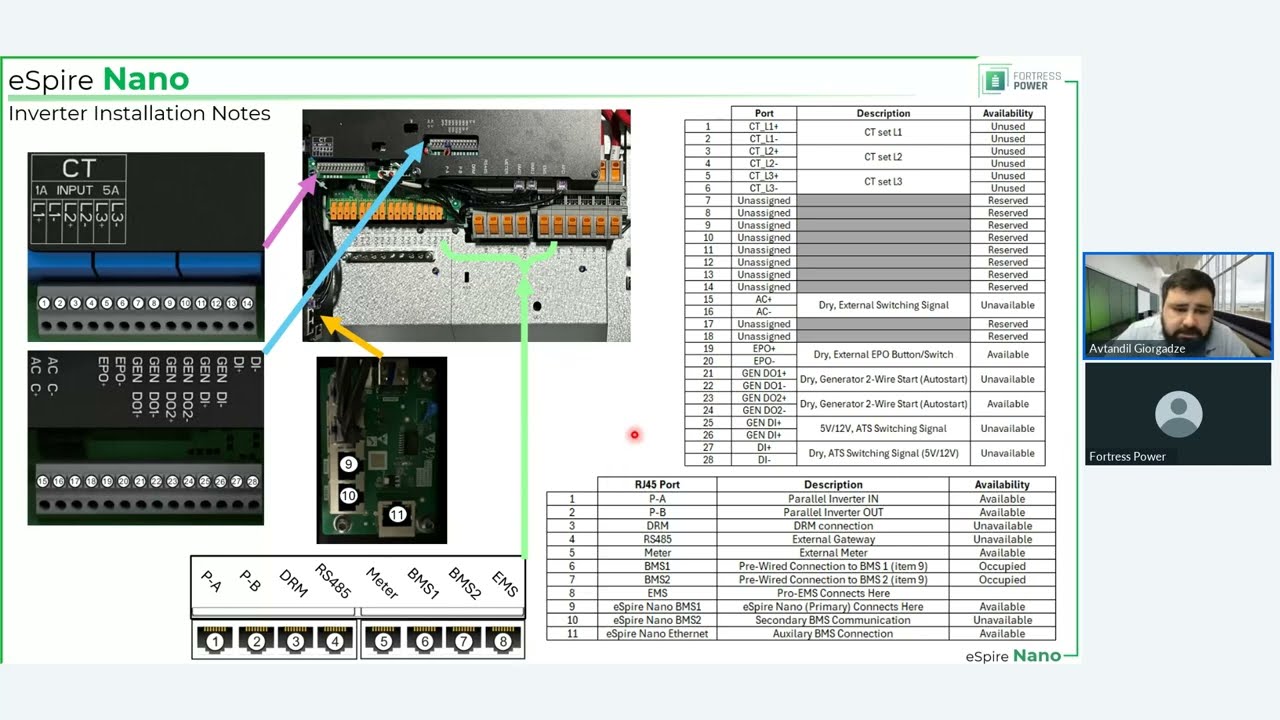Click the 'DI-' port cell in row 28
This screenshot has width=1280, height=720.
[x=764, y=459]
